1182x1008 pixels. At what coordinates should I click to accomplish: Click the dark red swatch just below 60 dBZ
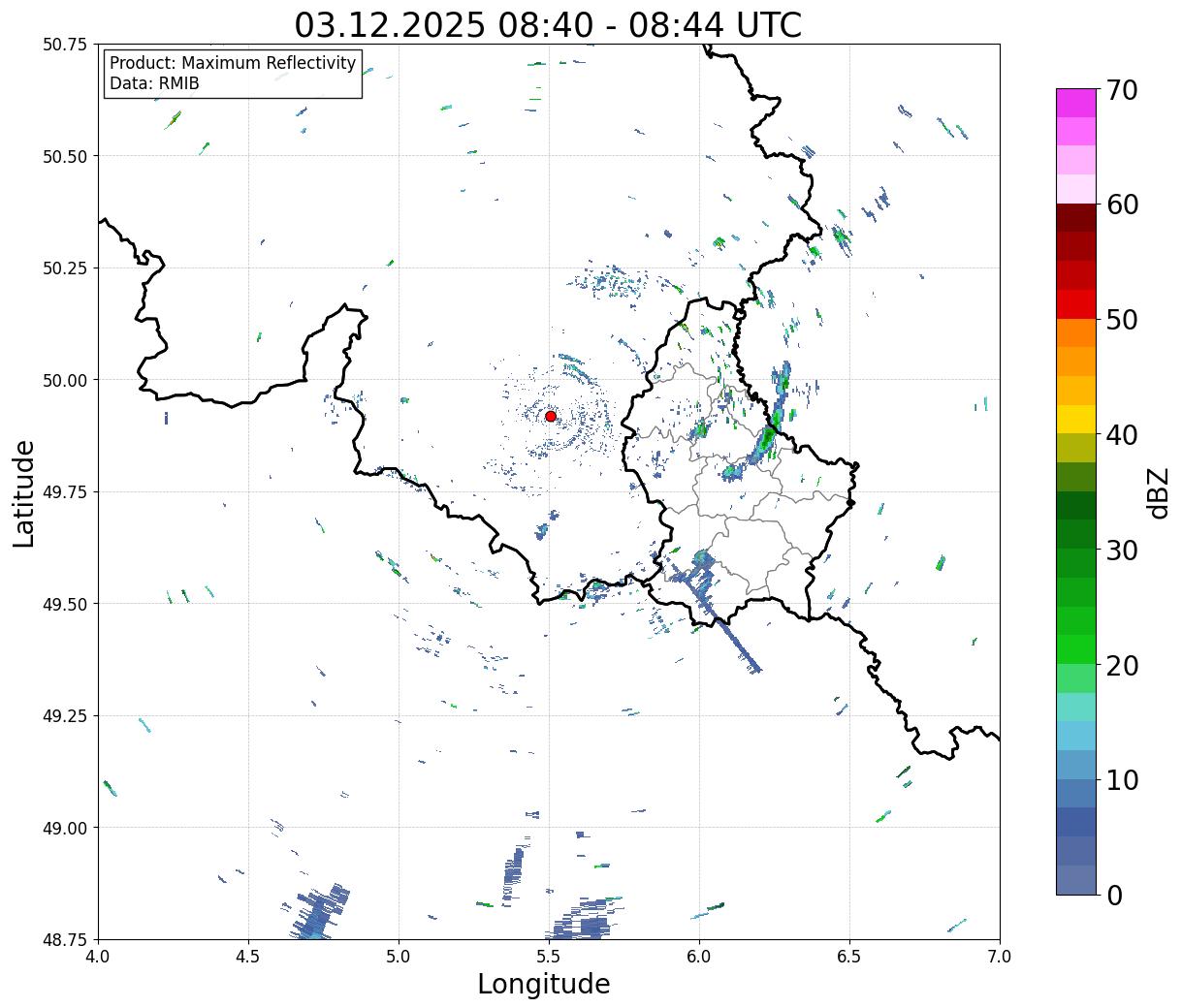click(x=1076, y=218)
